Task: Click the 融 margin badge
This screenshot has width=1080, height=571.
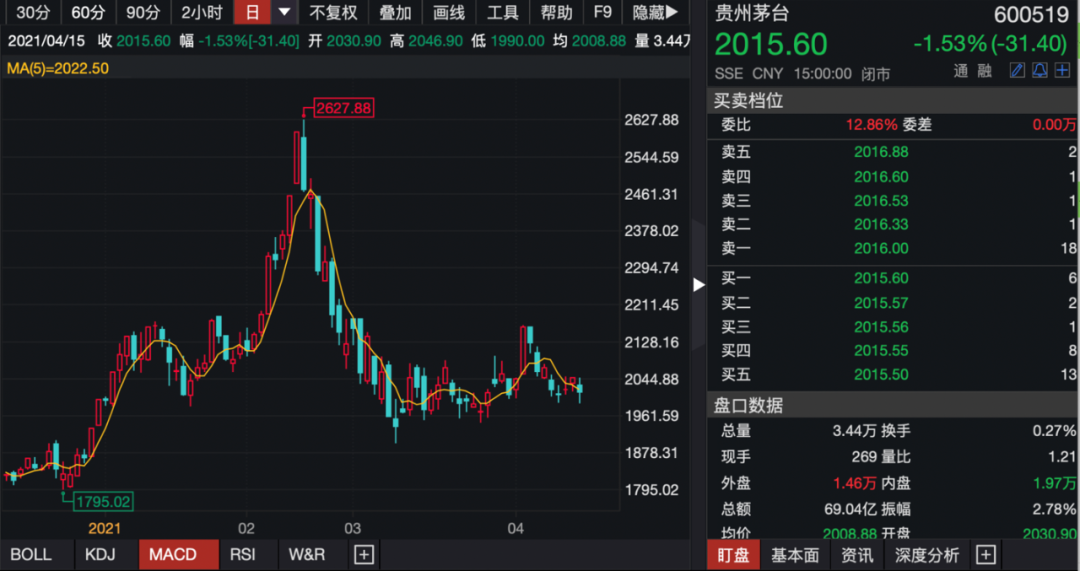Action: [x=985, y=71]
